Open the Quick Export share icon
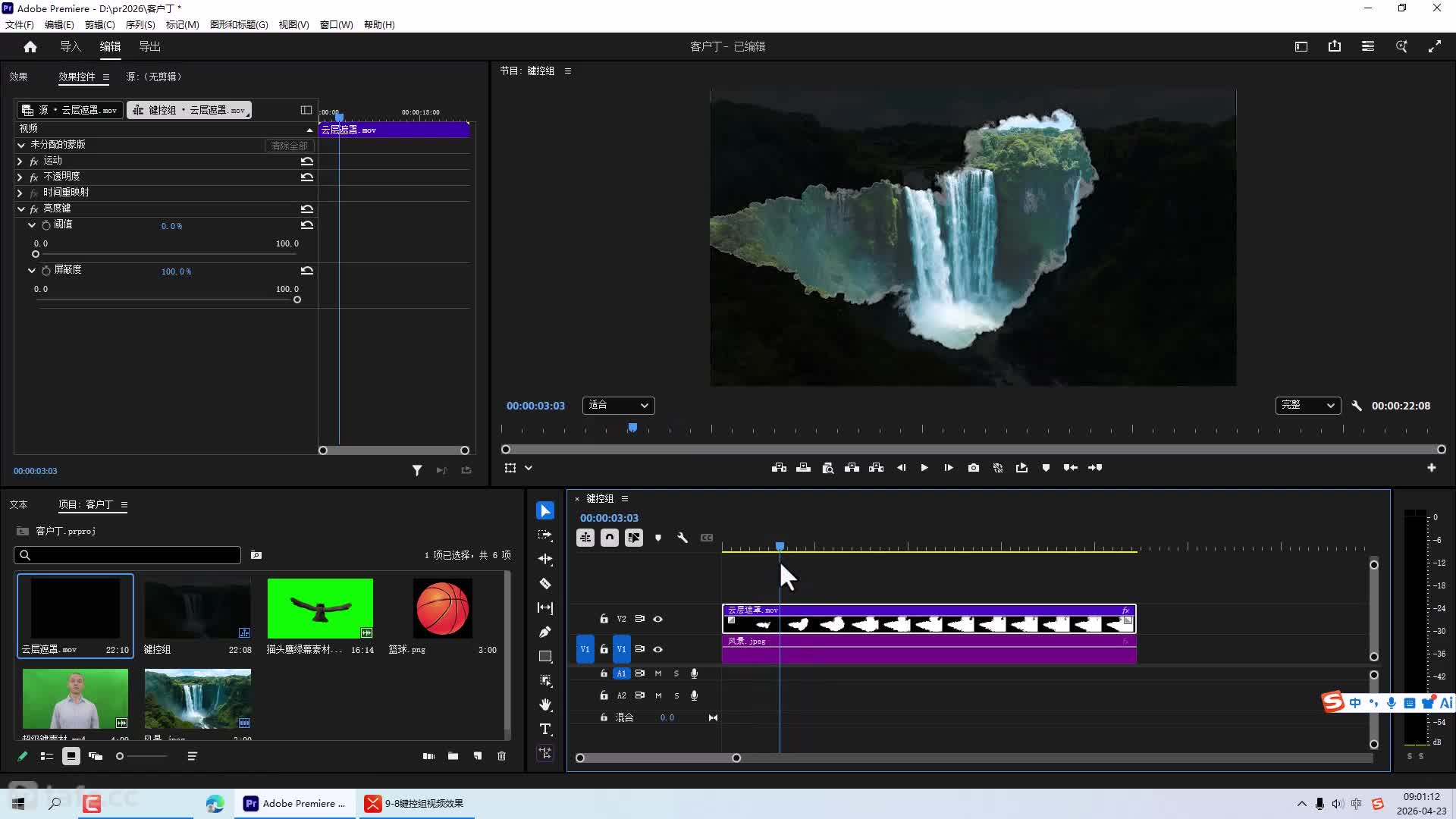This screenshot has height=819, width=1456. click(x=1335, y=46)
